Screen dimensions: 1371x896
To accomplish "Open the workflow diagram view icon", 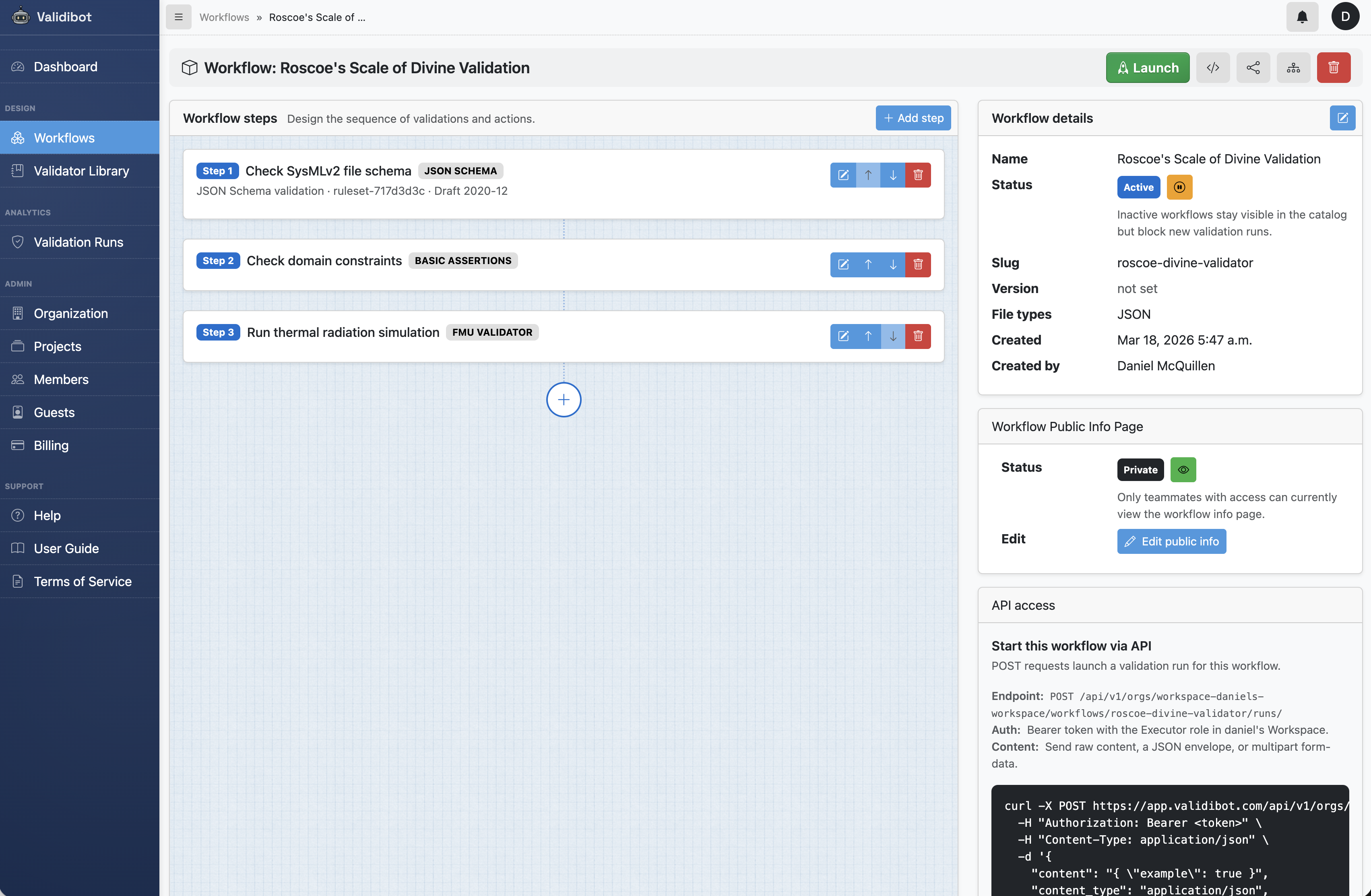I will pos(1294,67).
